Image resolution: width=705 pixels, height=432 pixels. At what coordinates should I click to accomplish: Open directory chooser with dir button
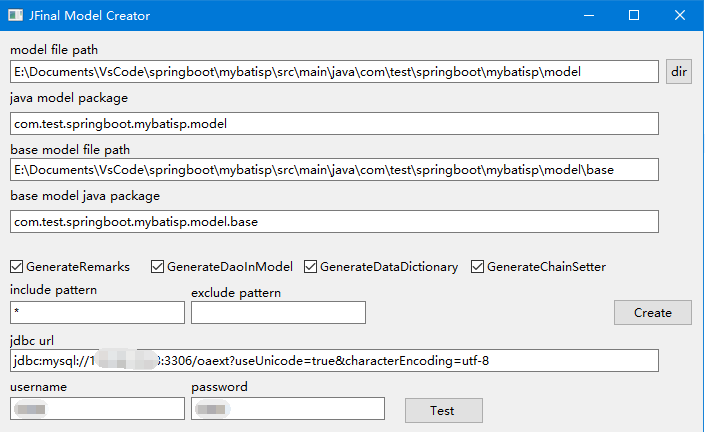[x=678, y=71]
